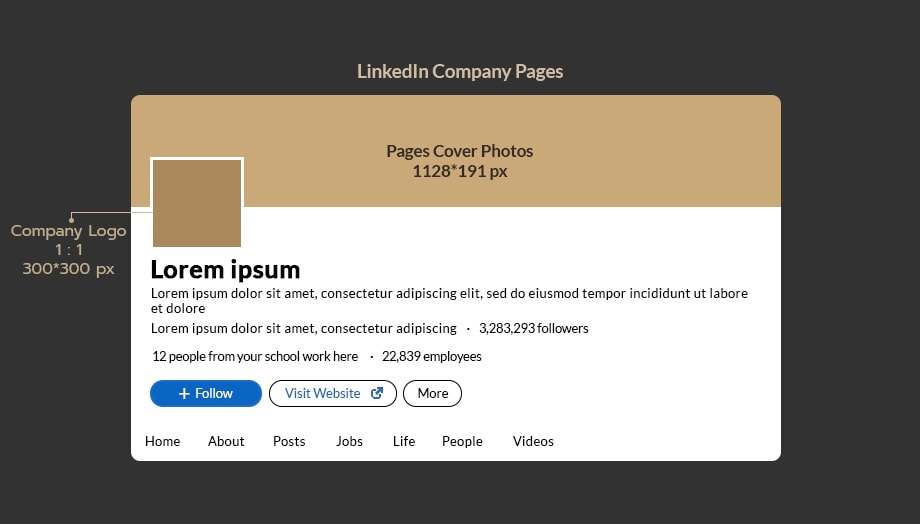Viewport: 920px width, 524px height.
Task: Open the Visit Website link button
Action: point(333,393)
